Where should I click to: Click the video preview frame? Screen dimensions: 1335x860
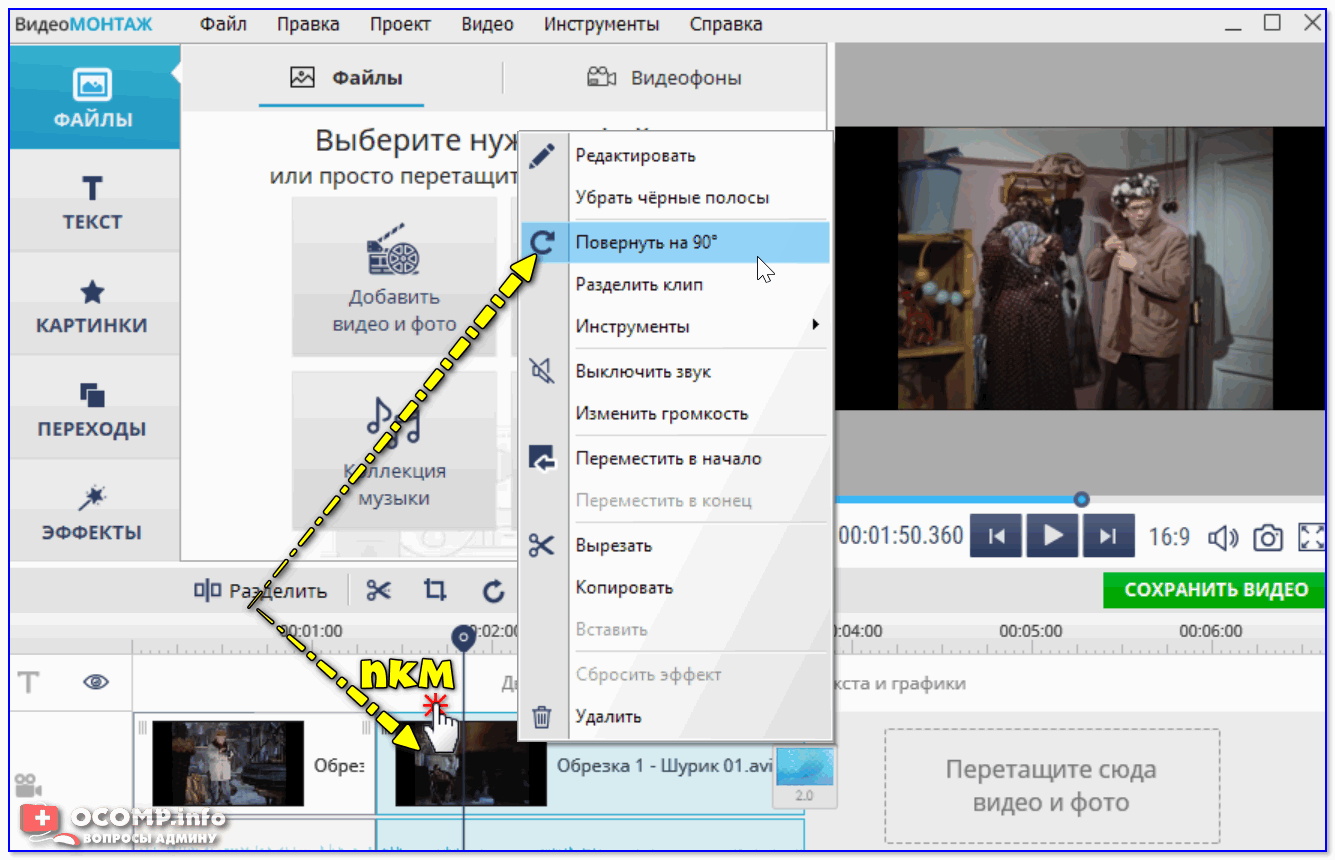tap(1080, 268)
